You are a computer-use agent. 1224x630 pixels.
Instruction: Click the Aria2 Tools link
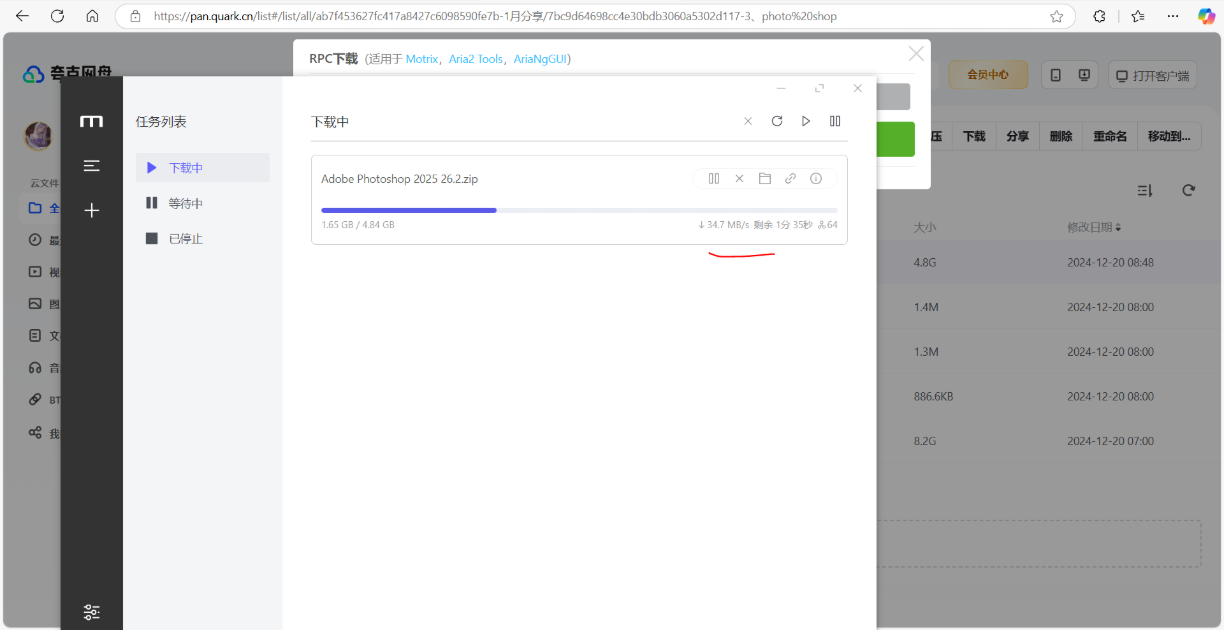click(476, 59)
